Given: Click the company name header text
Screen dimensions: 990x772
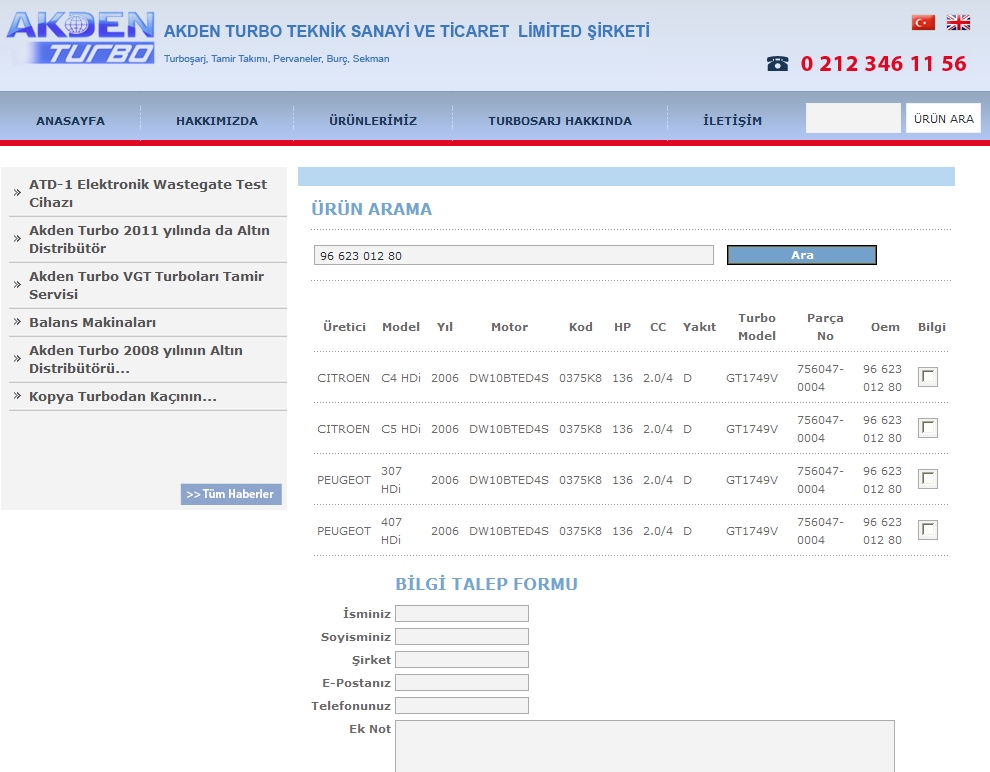Looking at the screenshot, I should coord(407,31).
